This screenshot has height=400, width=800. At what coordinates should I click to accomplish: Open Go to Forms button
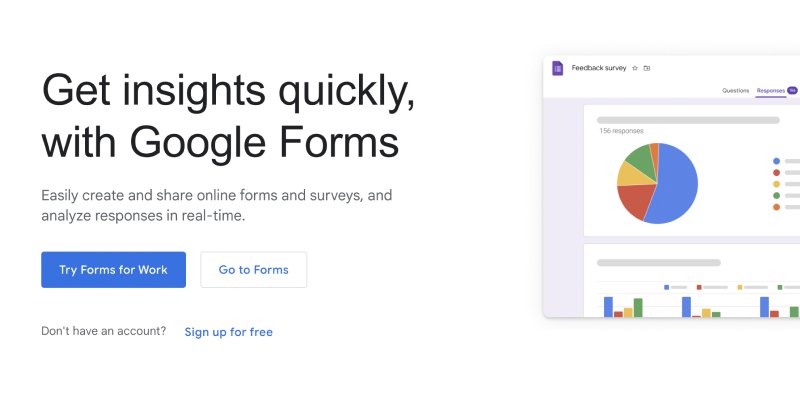[x=254, y=270]
